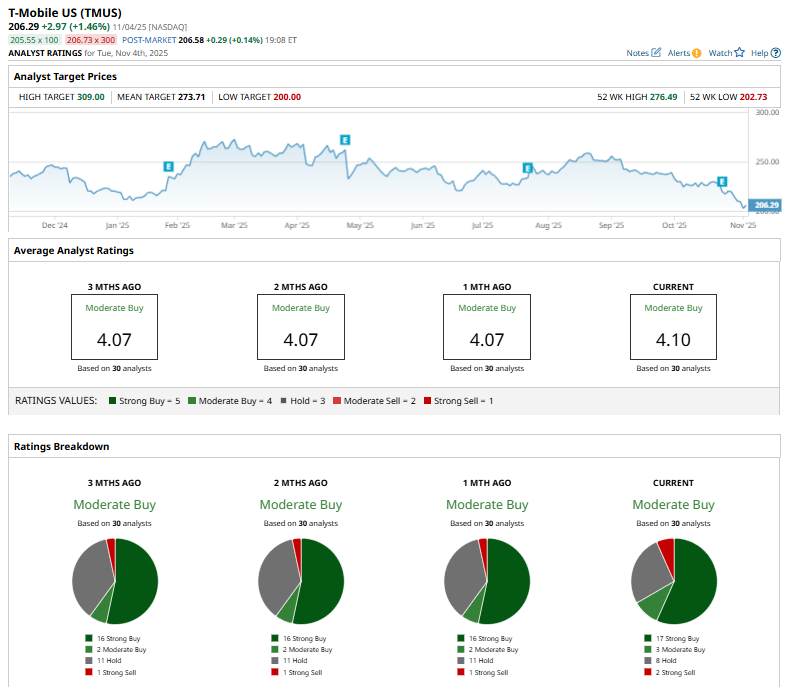788x687 pixels.
Task: Select the earnings marker just before May '25
Action: (x=345, y=139)
